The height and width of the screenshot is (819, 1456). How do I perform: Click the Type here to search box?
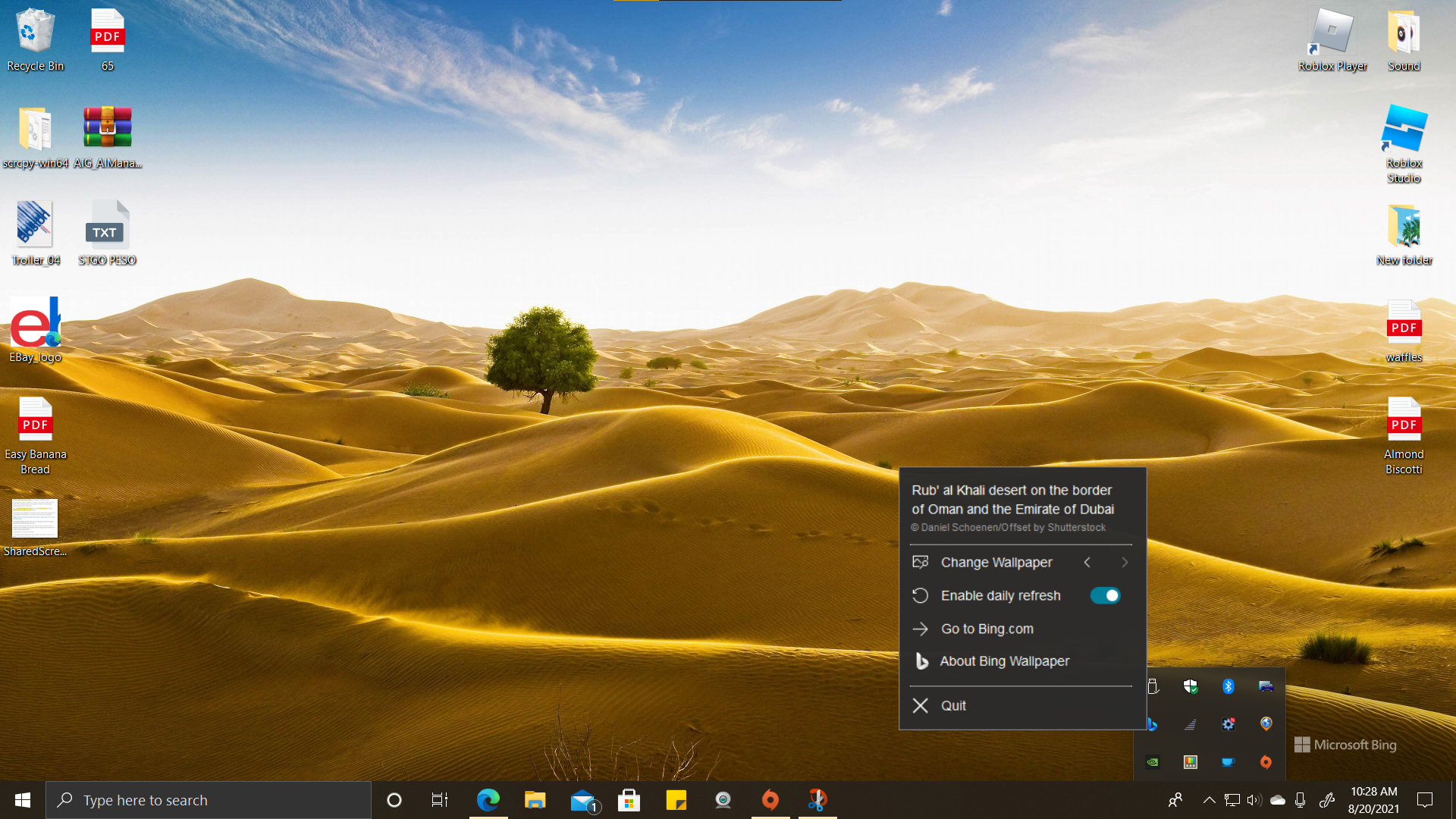tap(209, 800)
